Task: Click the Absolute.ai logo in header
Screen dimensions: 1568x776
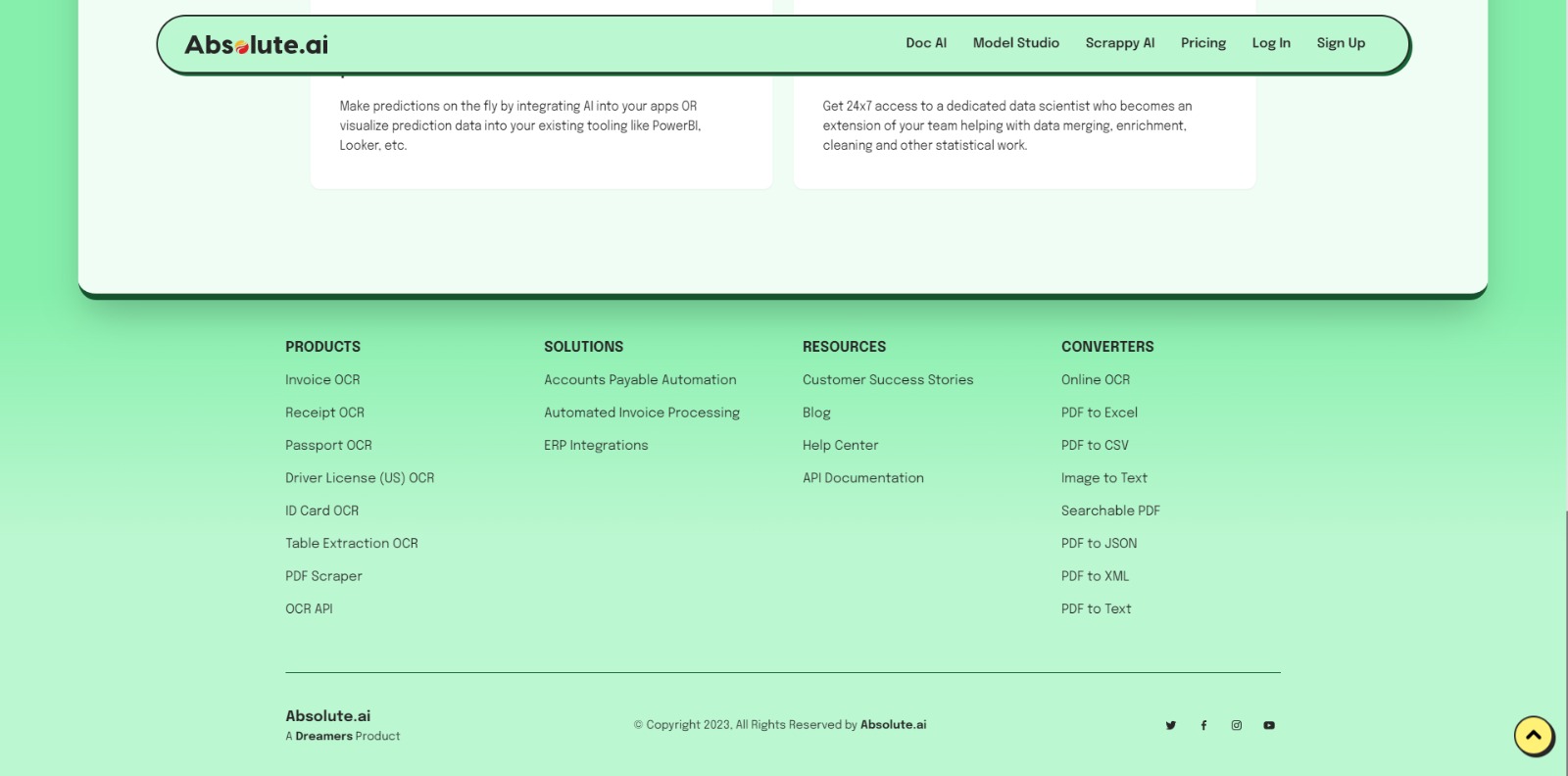Action: point(257,44)
